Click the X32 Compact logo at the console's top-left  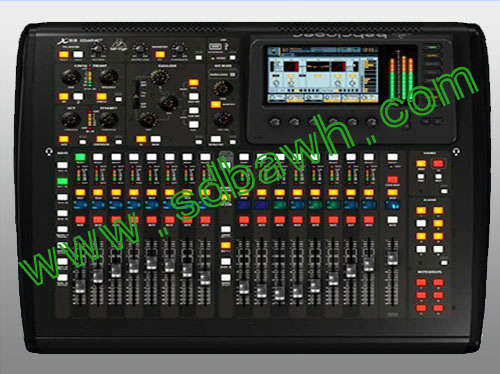pos(79,42)
